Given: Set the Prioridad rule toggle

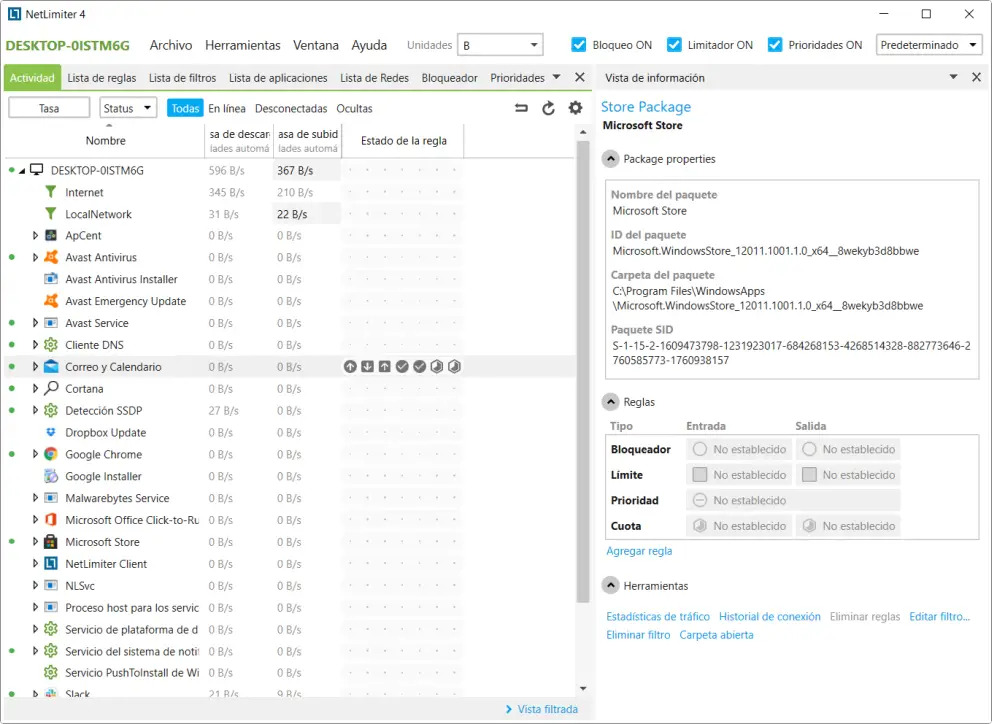Looking at the screenshot, I should click(x=700, y=500).
